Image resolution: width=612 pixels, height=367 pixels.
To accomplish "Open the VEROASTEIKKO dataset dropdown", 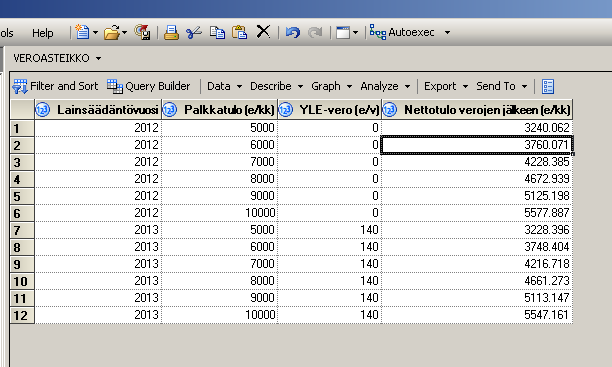I will [57, 58].
